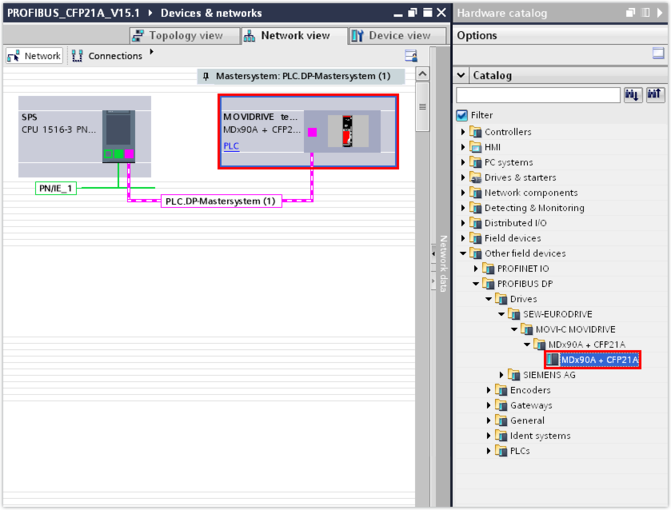The width and height of the screenshot is (671, 510).
Task: Click the Network button in toolbar
Action: (34, 56)
